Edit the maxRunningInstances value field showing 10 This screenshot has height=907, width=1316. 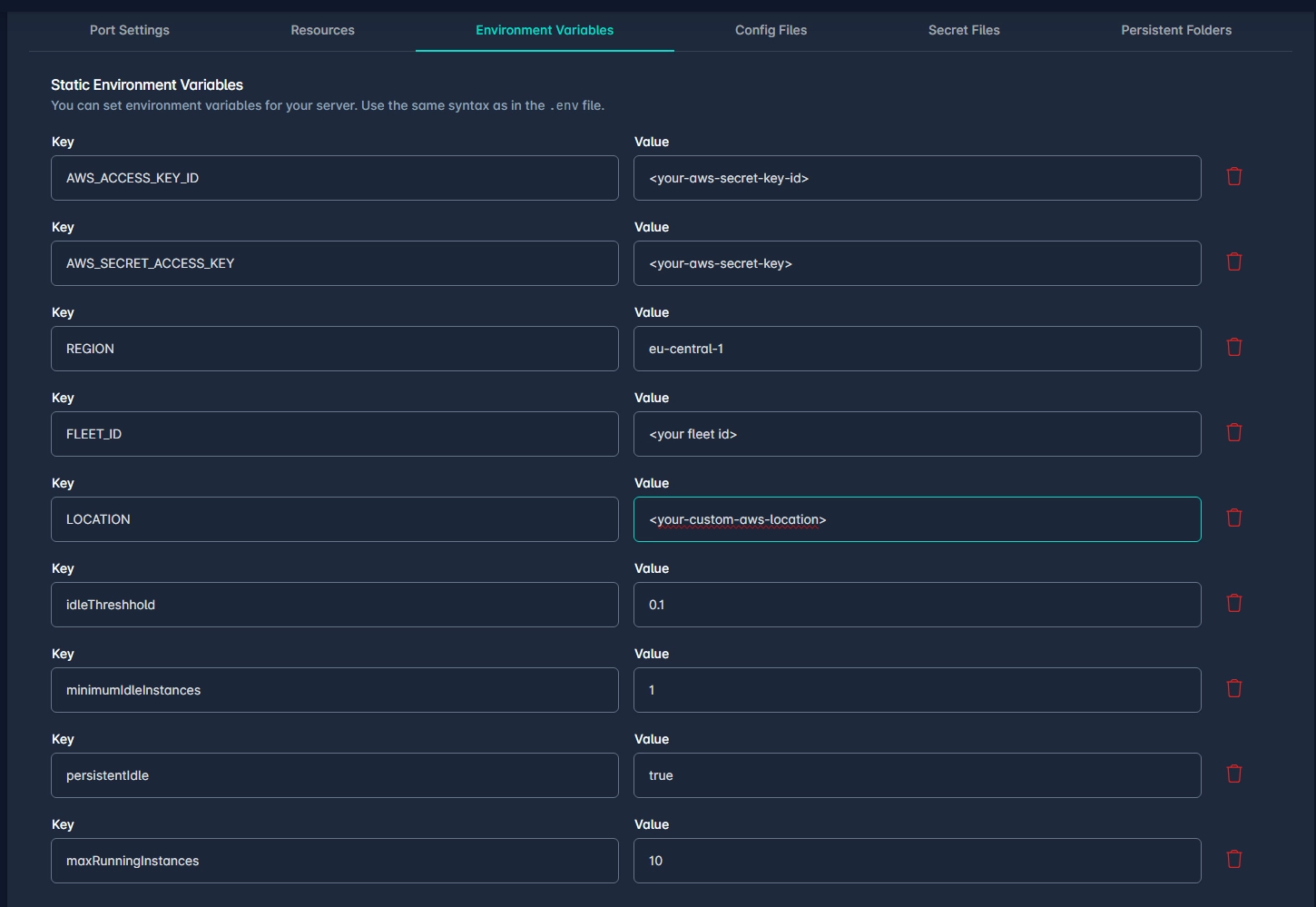917,861
